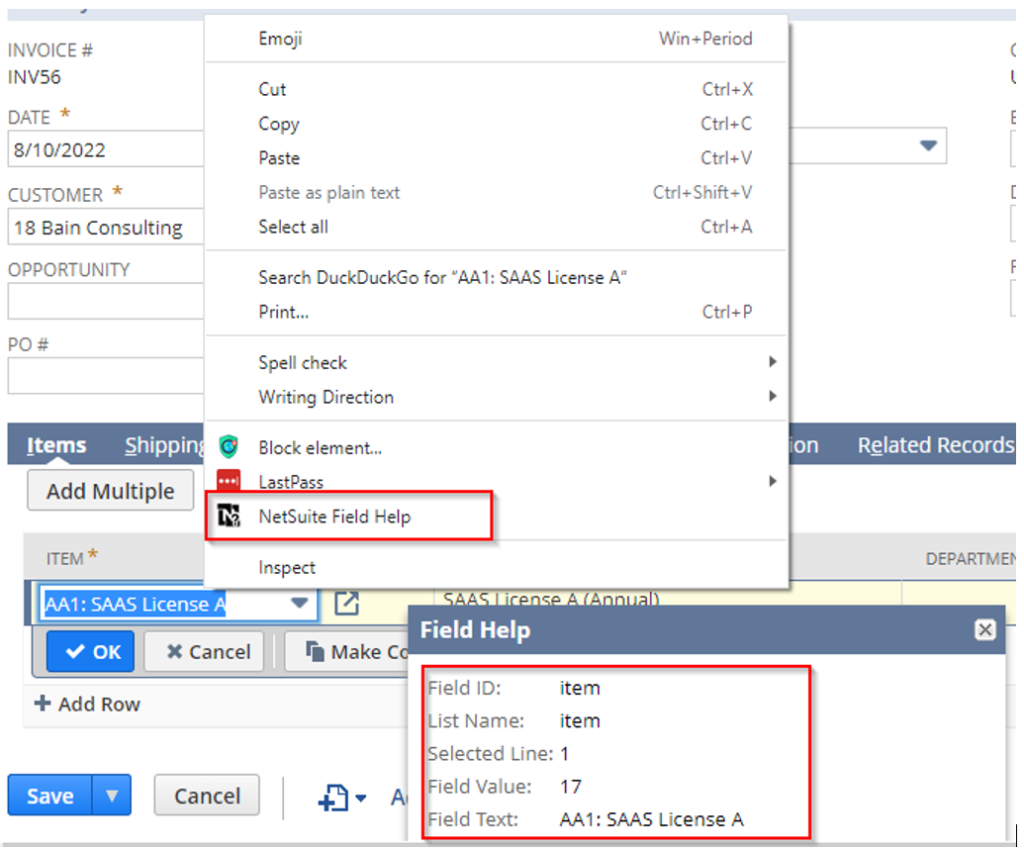This screenshot has height=851, width=1024.
Task: Open the item AA1: SAAS License A dropdown
Action: point(300,603)
